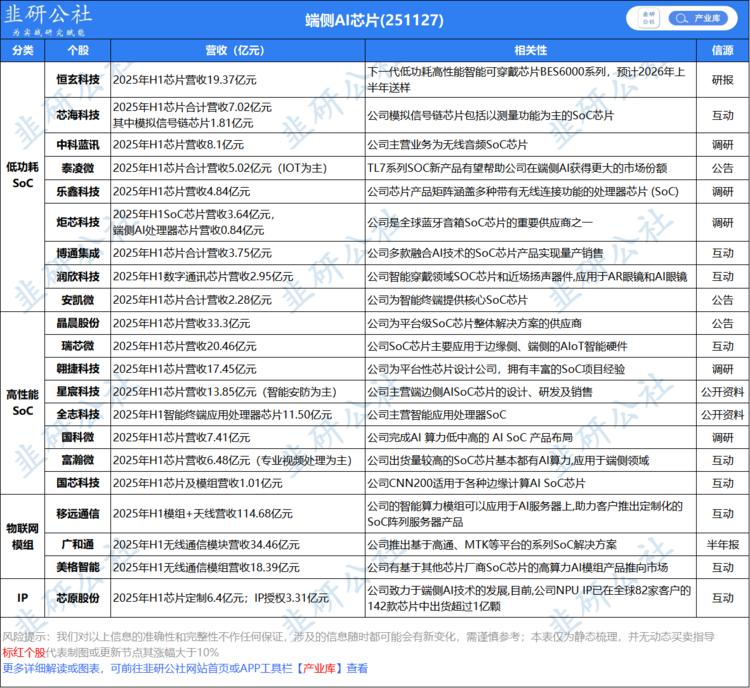
Task: Open the 产业库 search button
Action: tap(698, 19)
